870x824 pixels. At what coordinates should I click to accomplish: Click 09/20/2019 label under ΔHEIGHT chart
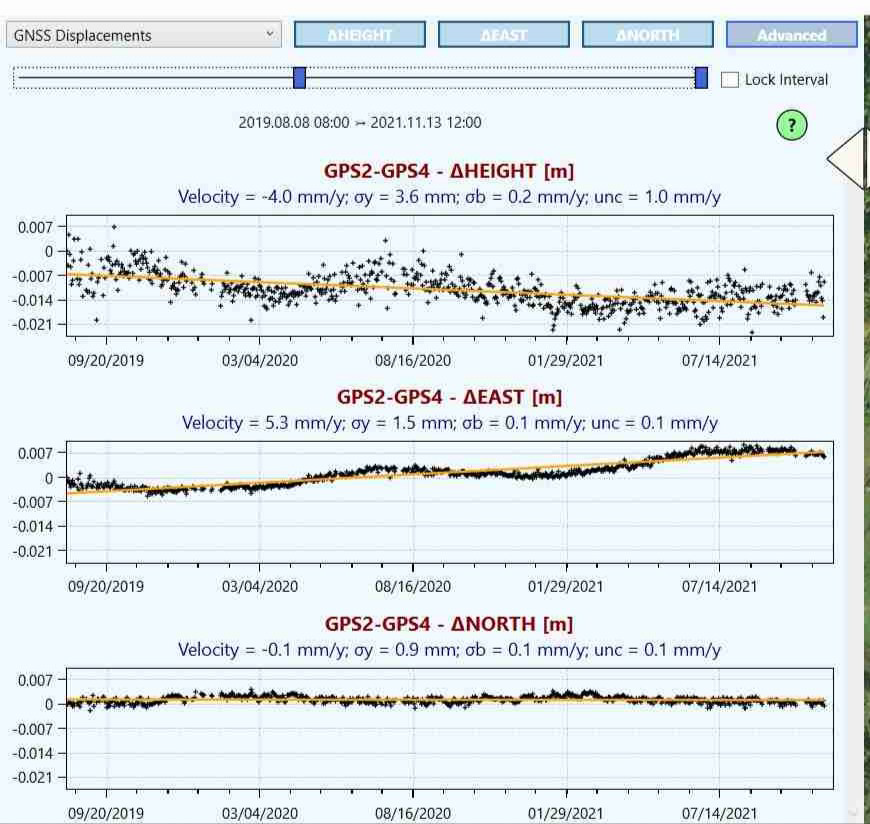point(105,361)
